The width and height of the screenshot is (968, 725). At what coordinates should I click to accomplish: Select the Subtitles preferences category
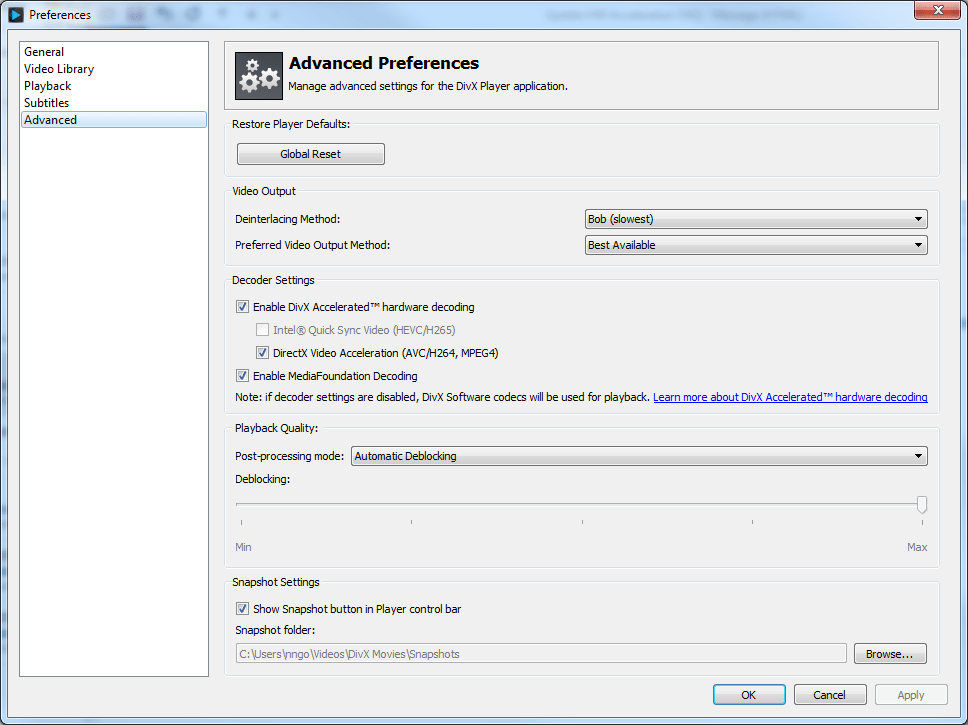48,102
